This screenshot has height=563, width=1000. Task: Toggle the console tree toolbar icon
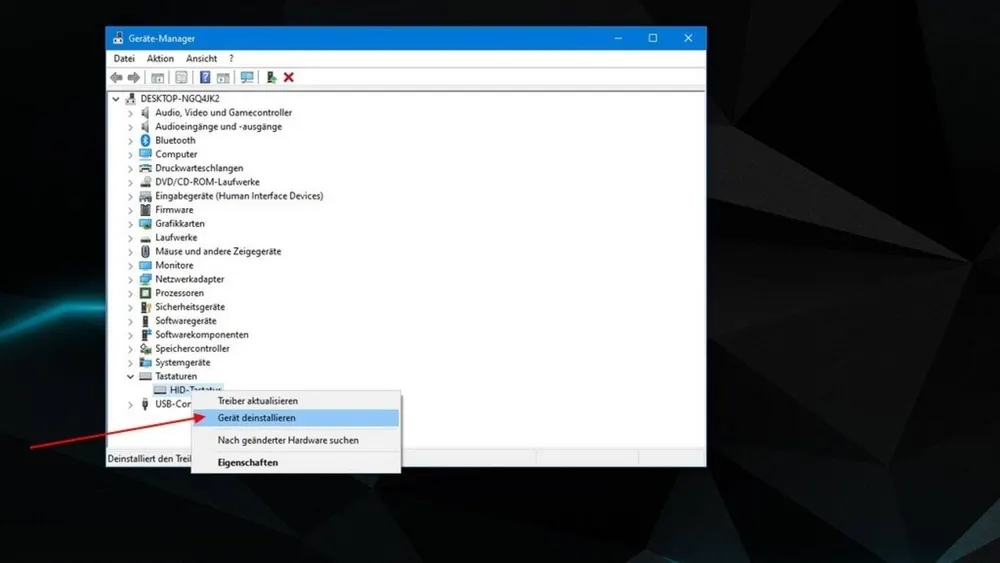(x=158, y=77)
